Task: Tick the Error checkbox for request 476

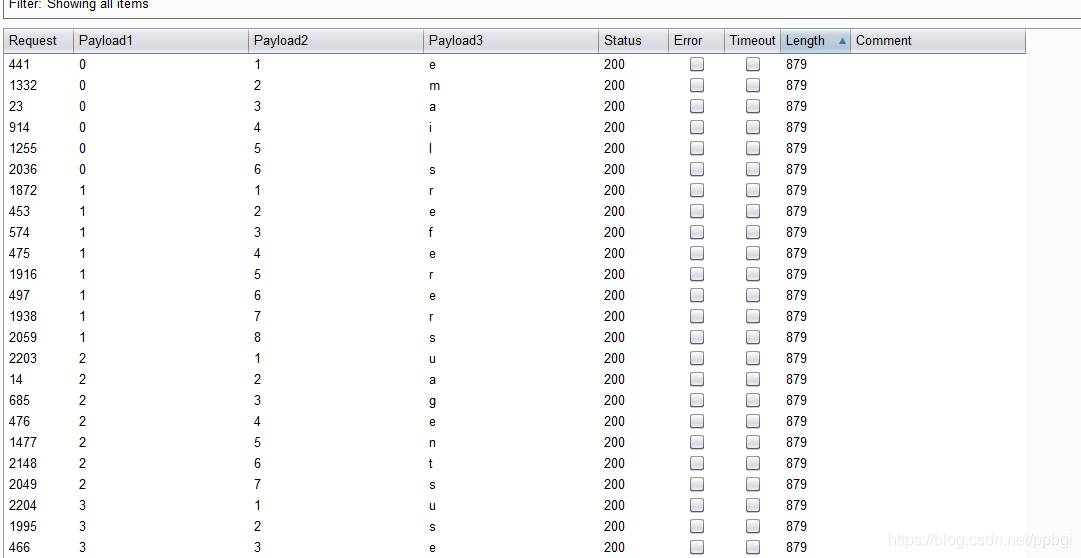Action: point(697,421)
